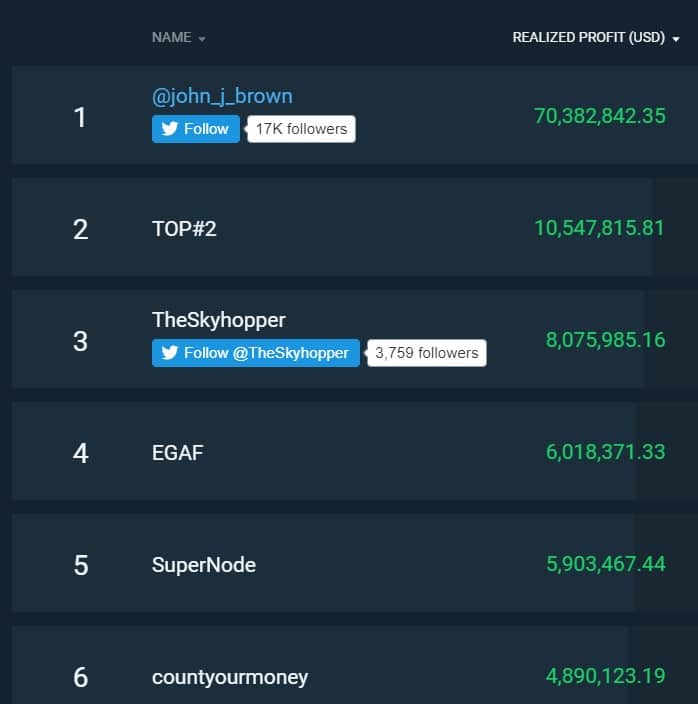This screenshot has width=698, height=704.
Task: View the 17K followers bubble
Action: coord(301,129)
